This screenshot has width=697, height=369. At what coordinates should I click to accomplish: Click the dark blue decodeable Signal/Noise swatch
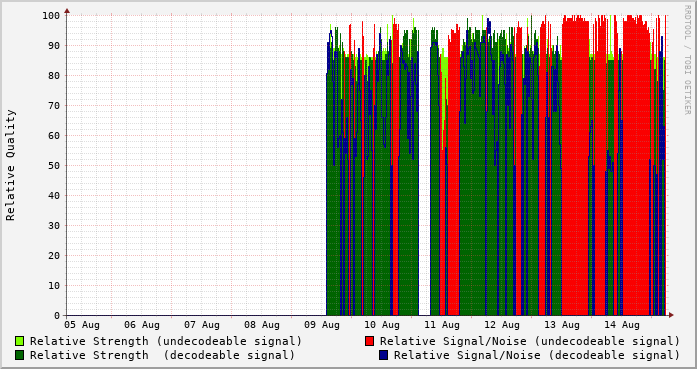click(x=383, y=355)
